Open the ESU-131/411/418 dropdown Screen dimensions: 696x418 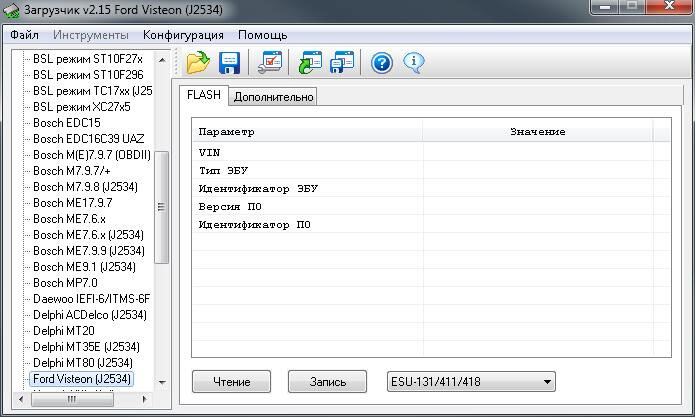pyautogui.click(x=471, y=381)
